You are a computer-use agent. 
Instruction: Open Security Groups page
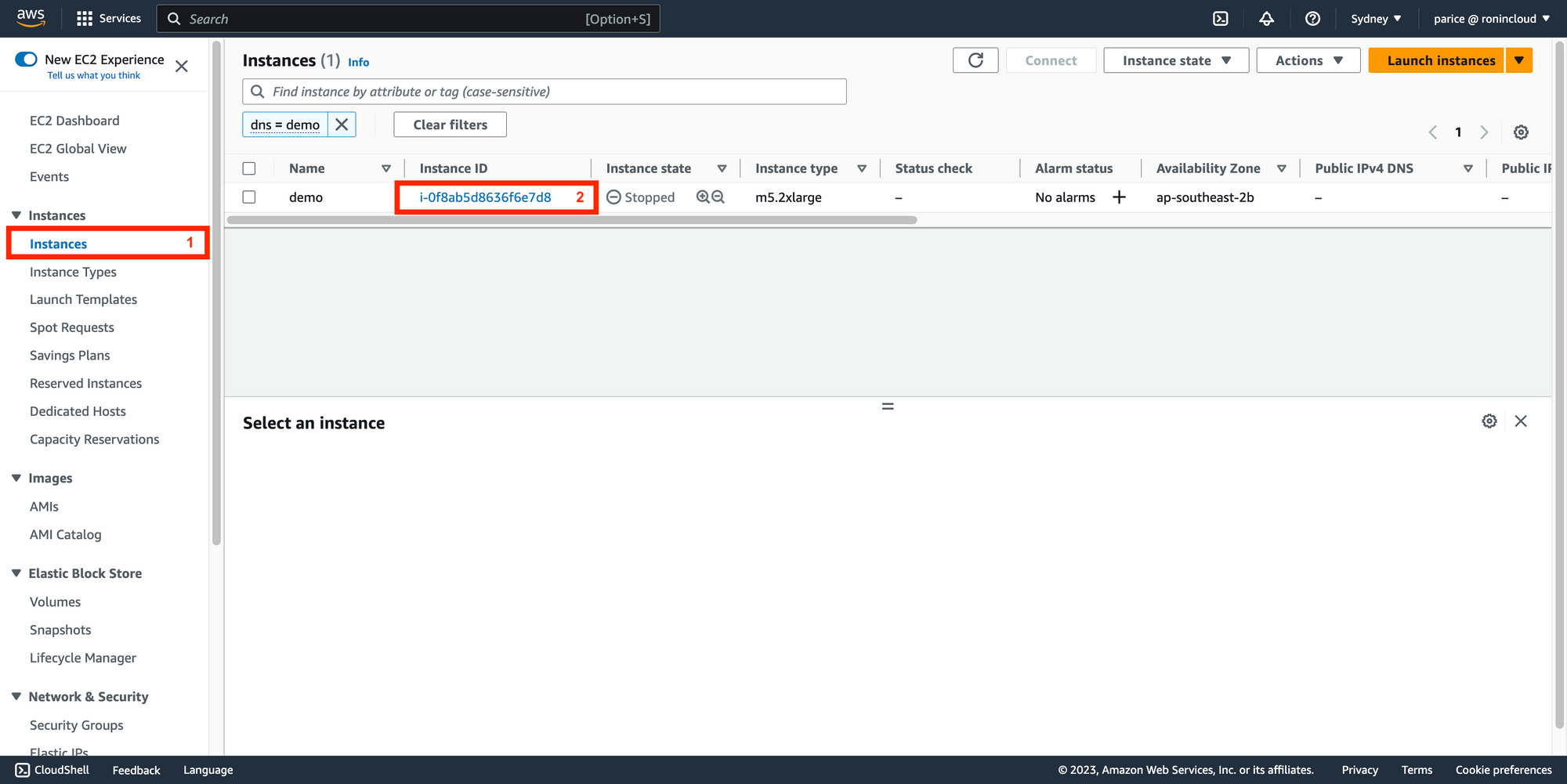(77, 725)
